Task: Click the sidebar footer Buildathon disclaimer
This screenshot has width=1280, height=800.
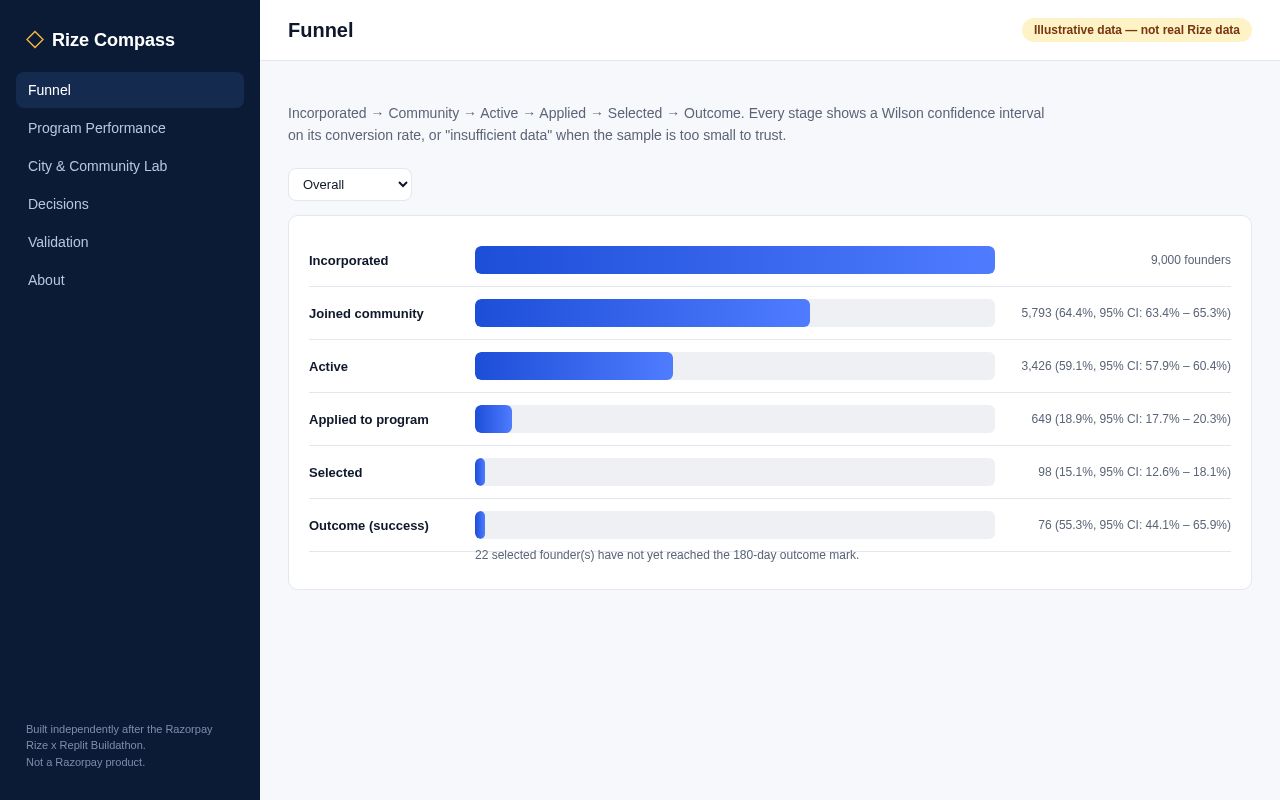Action: click(x=119, y=745)
